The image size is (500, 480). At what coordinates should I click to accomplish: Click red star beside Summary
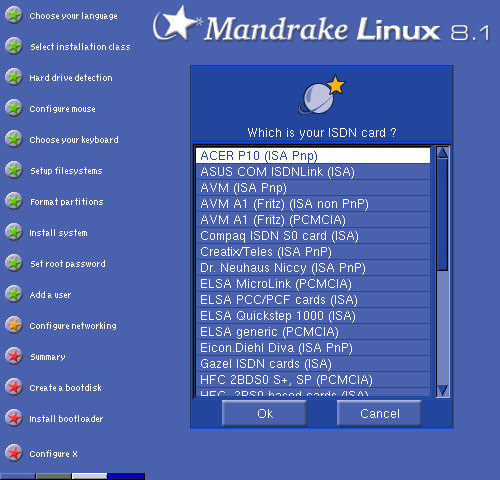(14, 356)
